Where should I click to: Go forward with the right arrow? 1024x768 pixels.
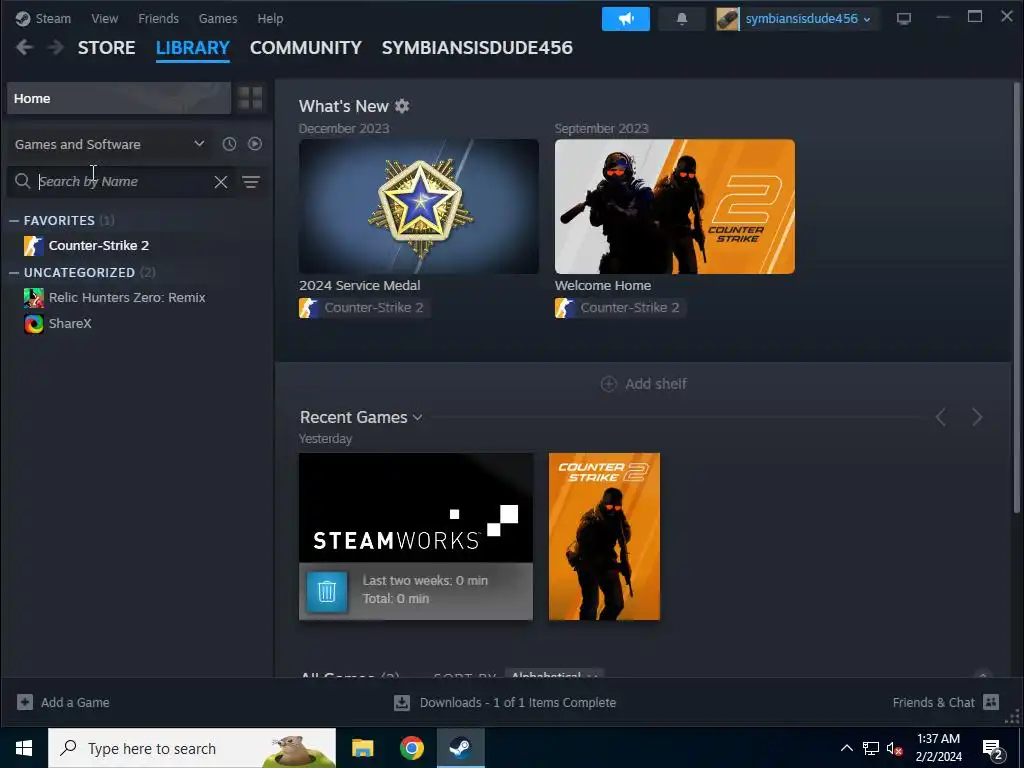tap(56, 47)
